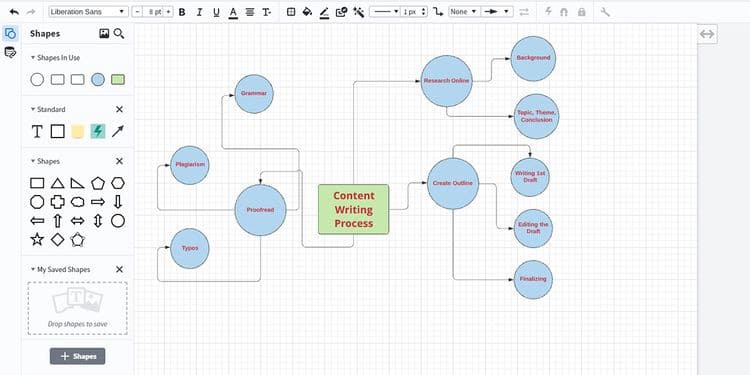Open the fill color bucket tool

pos(308,12)
